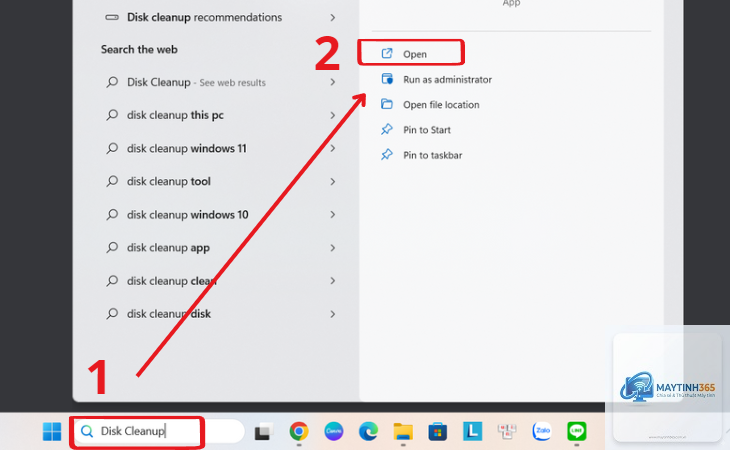Select 'disk cleanup windows 11' suggestion text
The image size is (730, 450).
tap(187, 148)
